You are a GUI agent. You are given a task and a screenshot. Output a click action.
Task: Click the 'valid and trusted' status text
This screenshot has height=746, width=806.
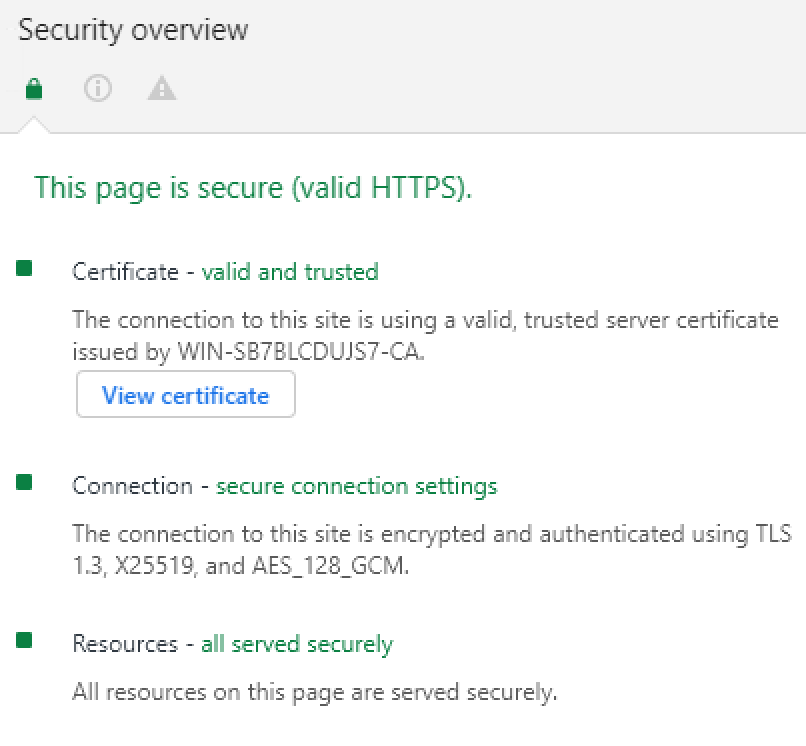(x=290, y=271)
